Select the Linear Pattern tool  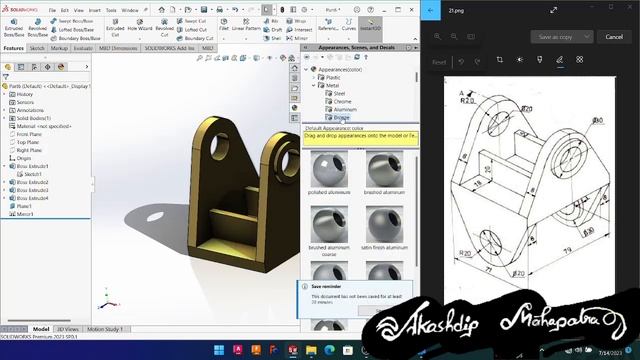tap(246, 25)
